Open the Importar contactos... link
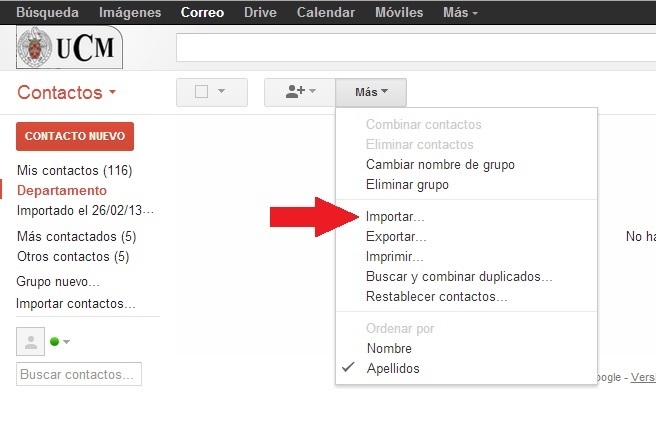Viewport: 656px width, 424px height. click(x=76, y=303)
